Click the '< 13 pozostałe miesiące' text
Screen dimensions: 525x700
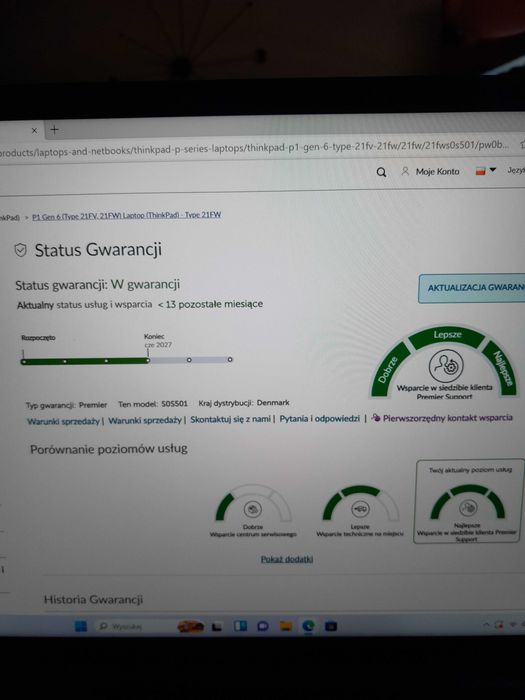(x=210, y=304)
